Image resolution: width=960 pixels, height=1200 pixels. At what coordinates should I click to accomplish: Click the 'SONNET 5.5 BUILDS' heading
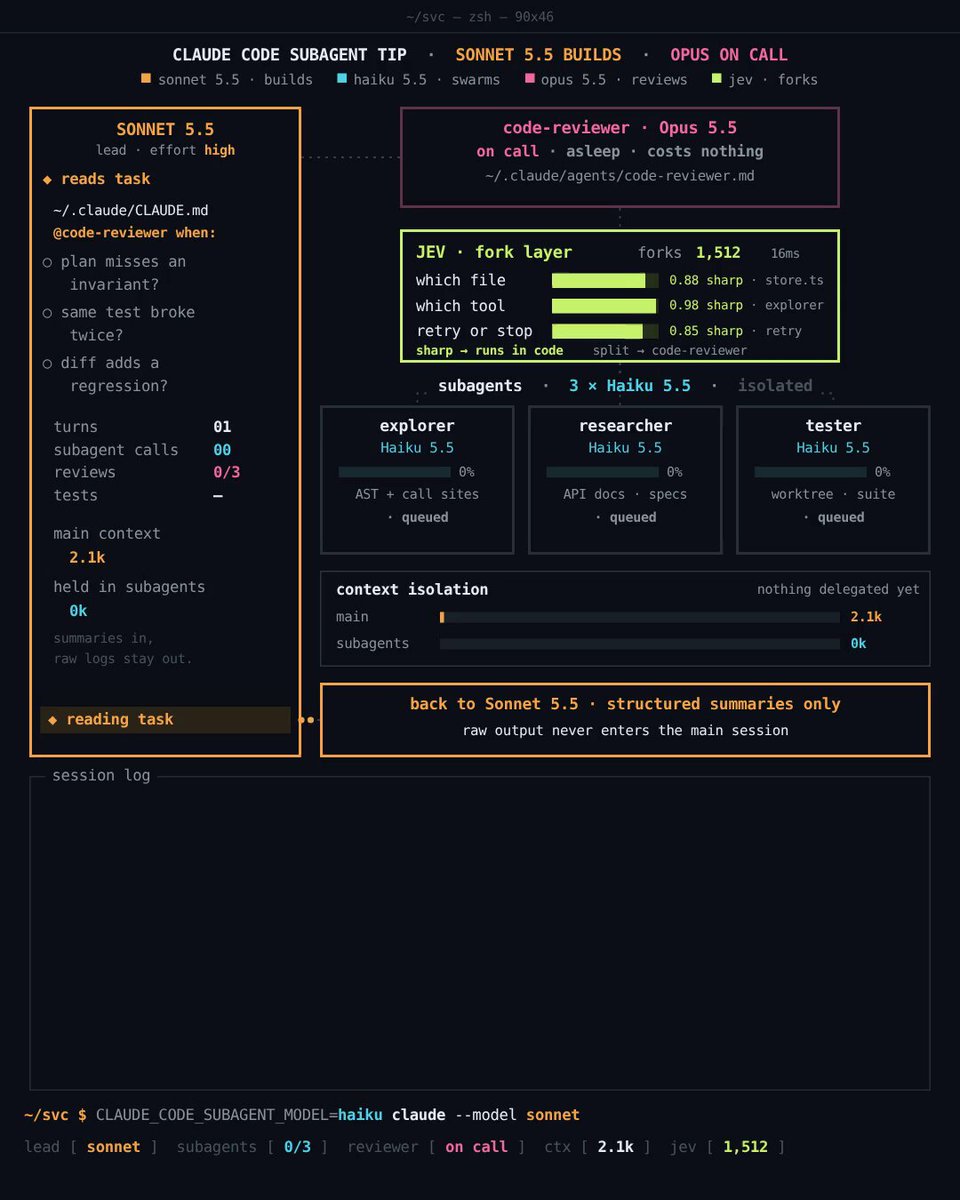point(538,55)
